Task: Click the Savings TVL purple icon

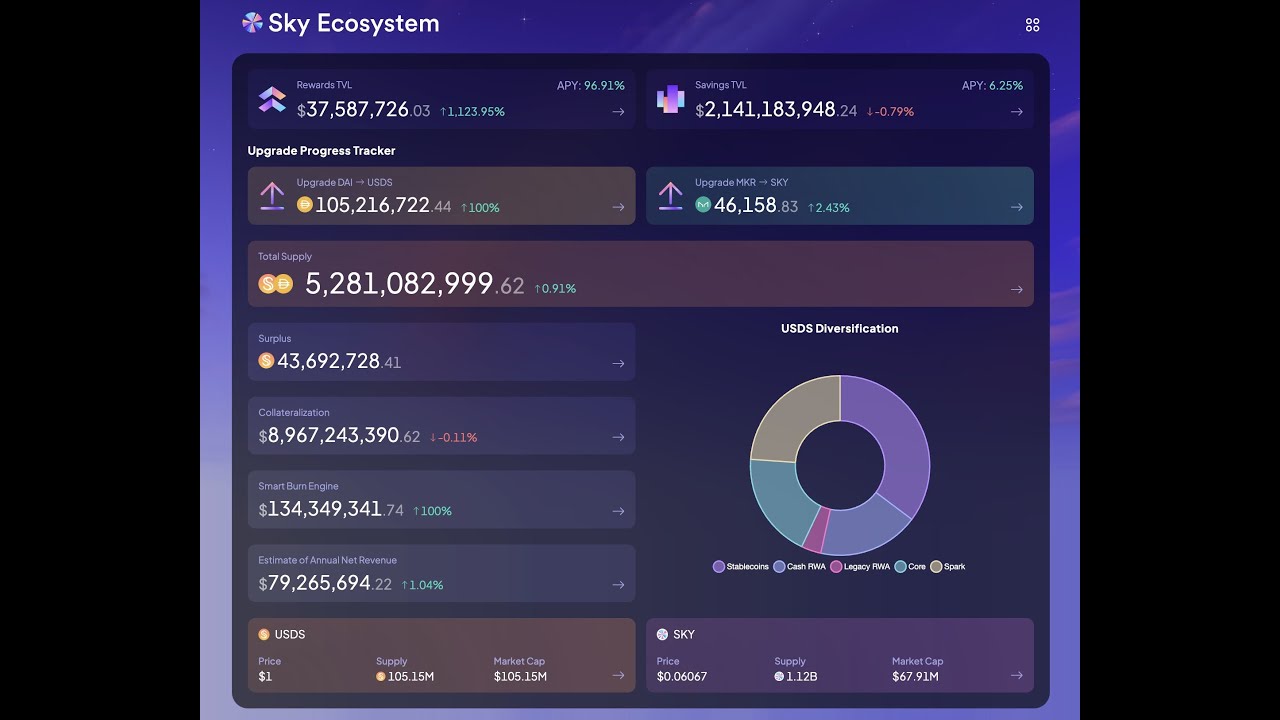Action: point(670,99)
